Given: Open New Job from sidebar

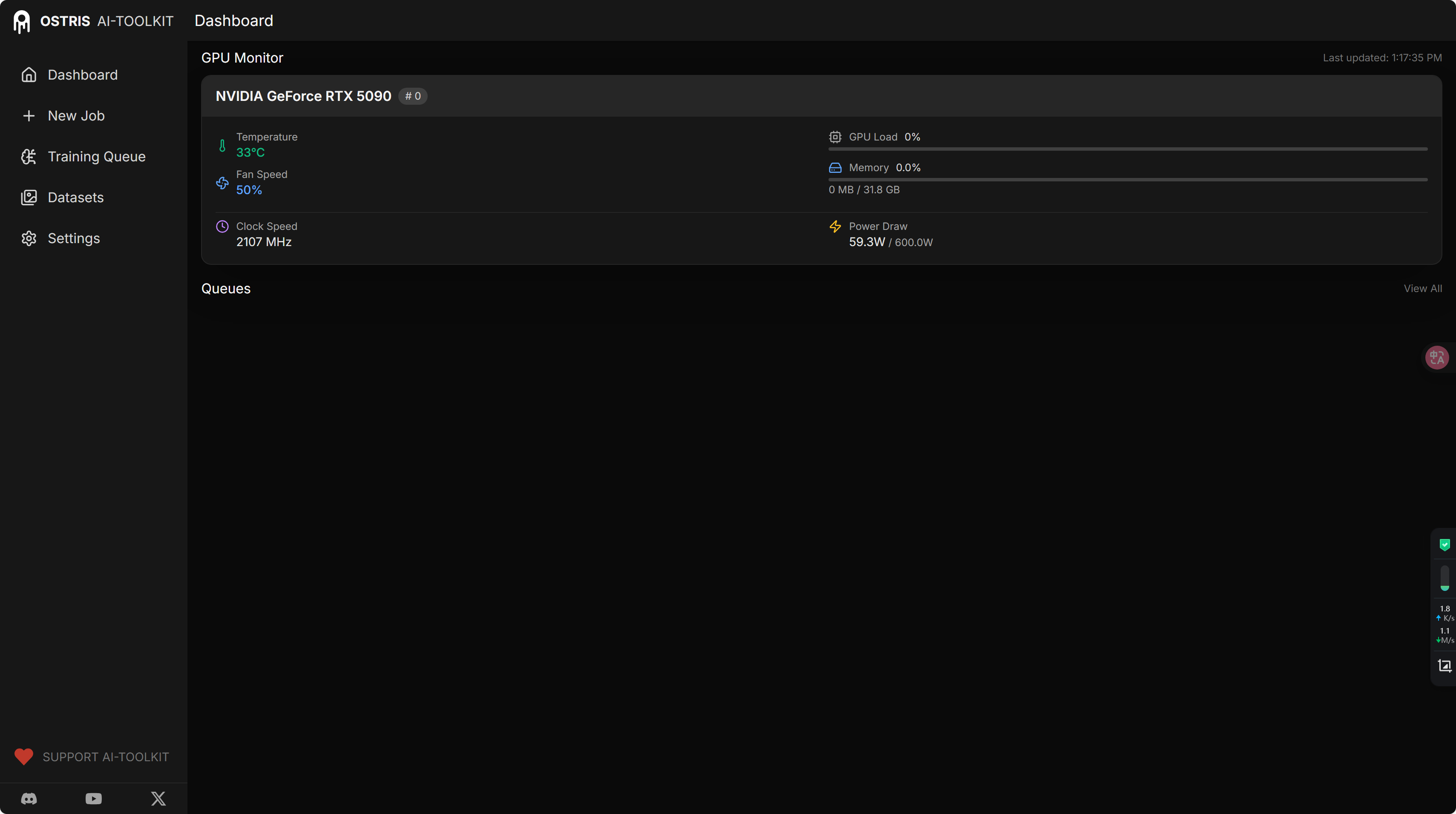Looking at the screenshot, I should coord(76,116).
